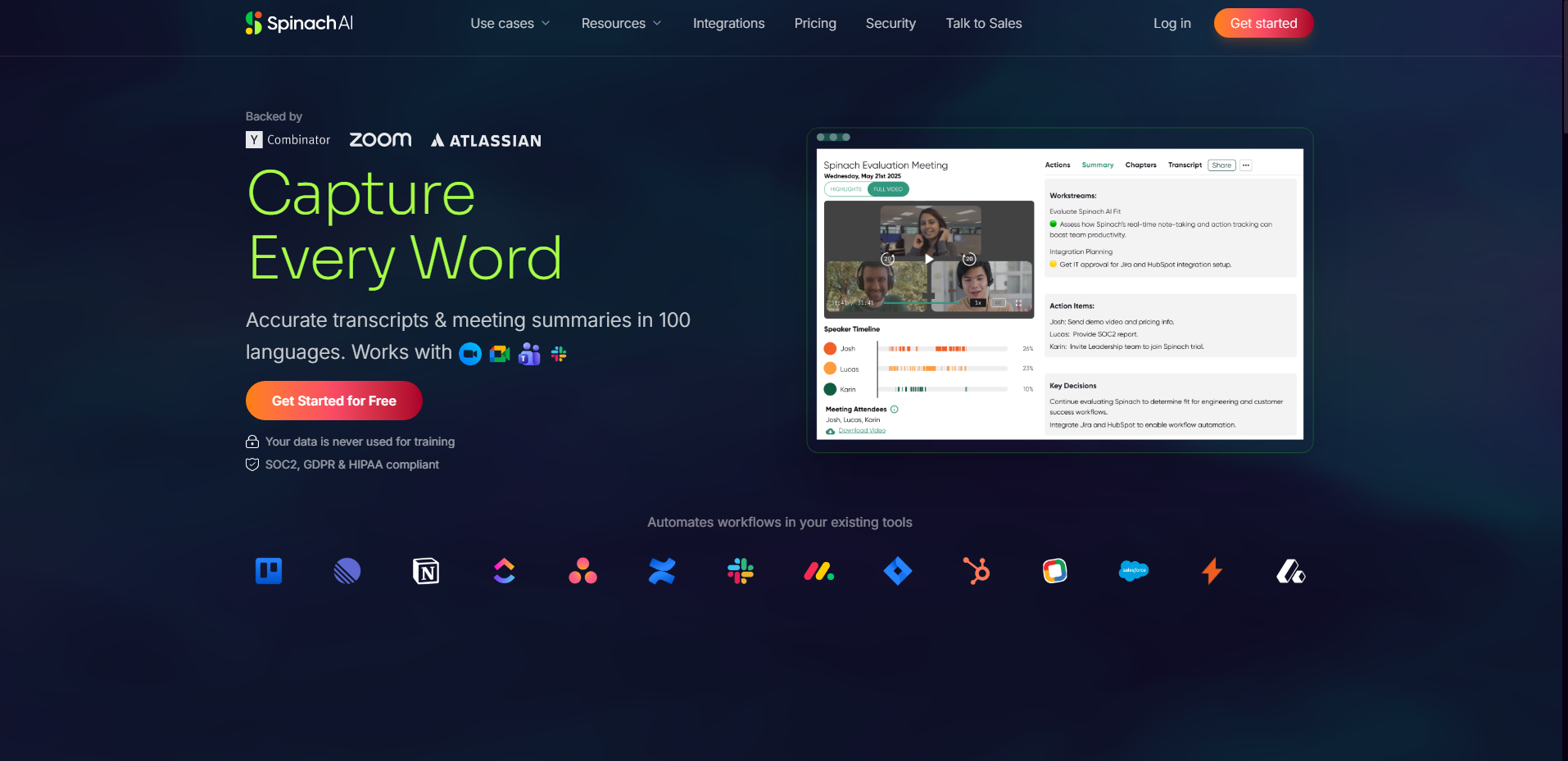Click the multicolor rounded-square integration icon

[1055, 571]
